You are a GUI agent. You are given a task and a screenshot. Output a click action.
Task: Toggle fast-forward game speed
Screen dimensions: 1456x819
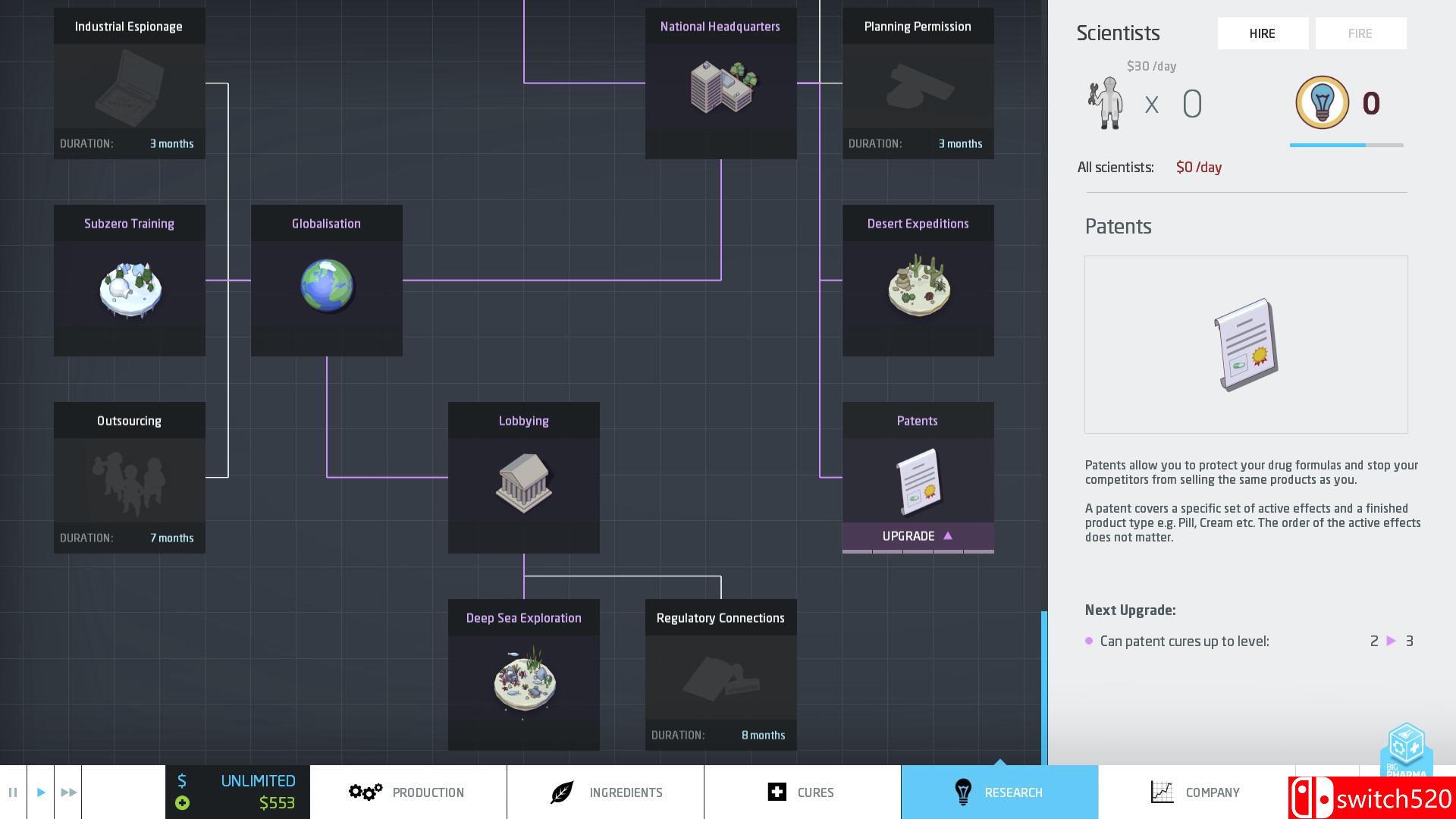pos(68,792)
